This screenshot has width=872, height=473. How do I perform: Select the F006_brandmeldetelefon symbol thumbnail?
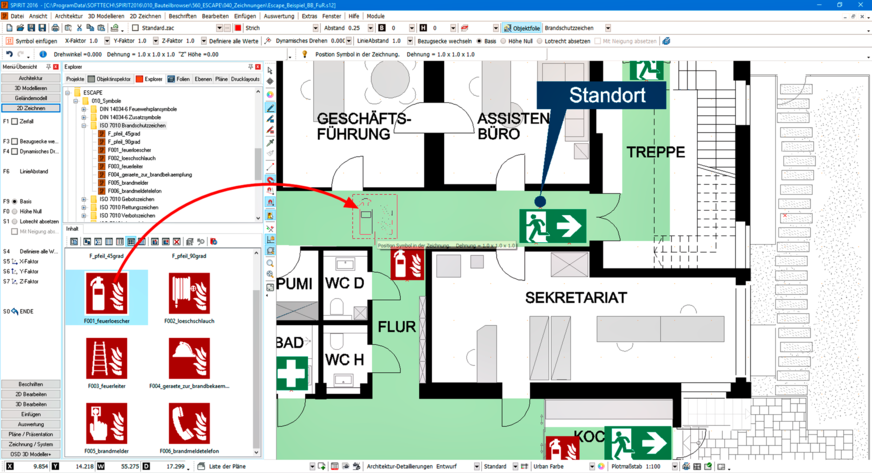click(189, 424)
